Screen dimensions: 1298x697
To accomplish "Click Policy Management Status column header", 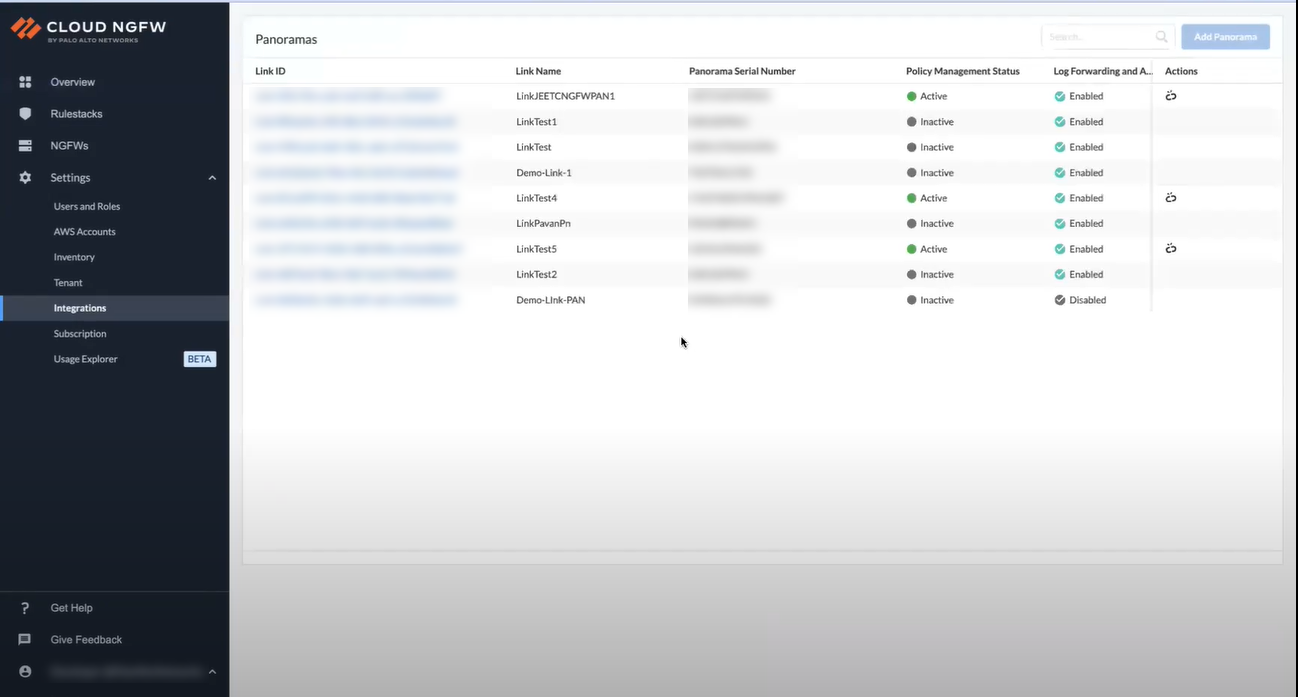I will coord(963,71).
